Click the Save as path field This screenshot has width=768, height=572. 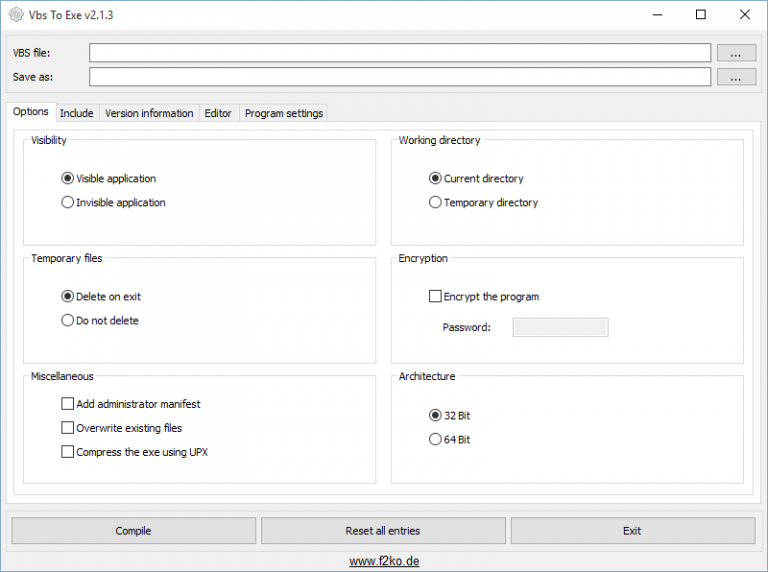point(400,77)
